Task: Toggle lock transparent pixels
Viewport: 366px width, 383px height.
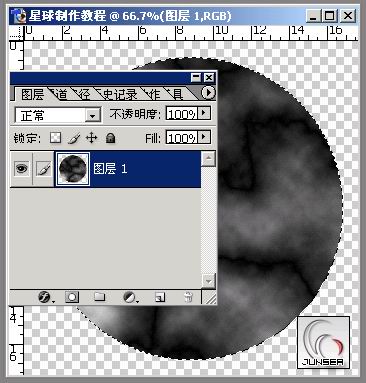Action: point(56,137)
